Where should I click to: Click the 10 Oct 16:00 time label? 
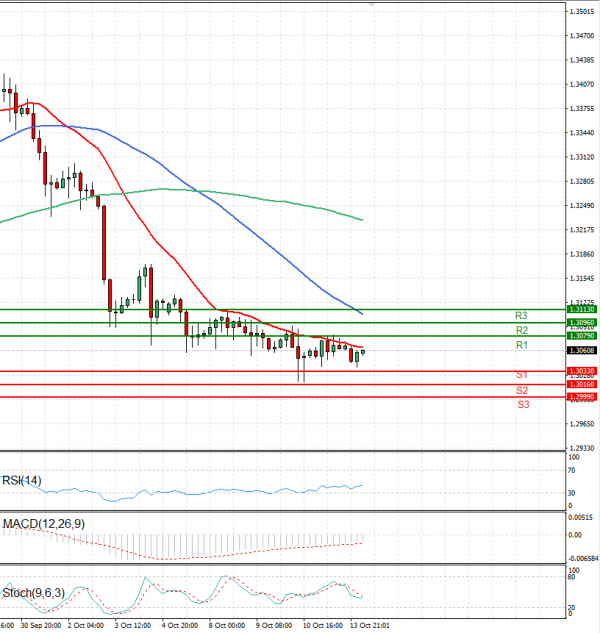point(323,625)
